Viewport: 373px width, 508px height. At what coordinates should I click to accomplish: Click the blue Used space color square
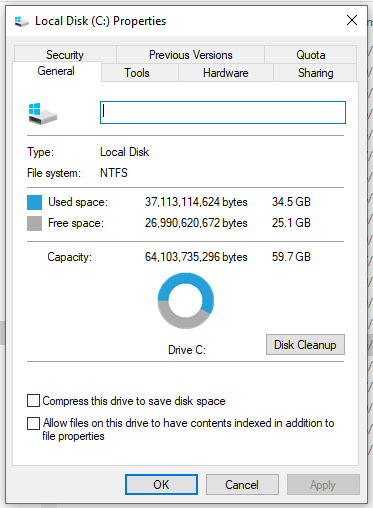[x=34, y=202]
